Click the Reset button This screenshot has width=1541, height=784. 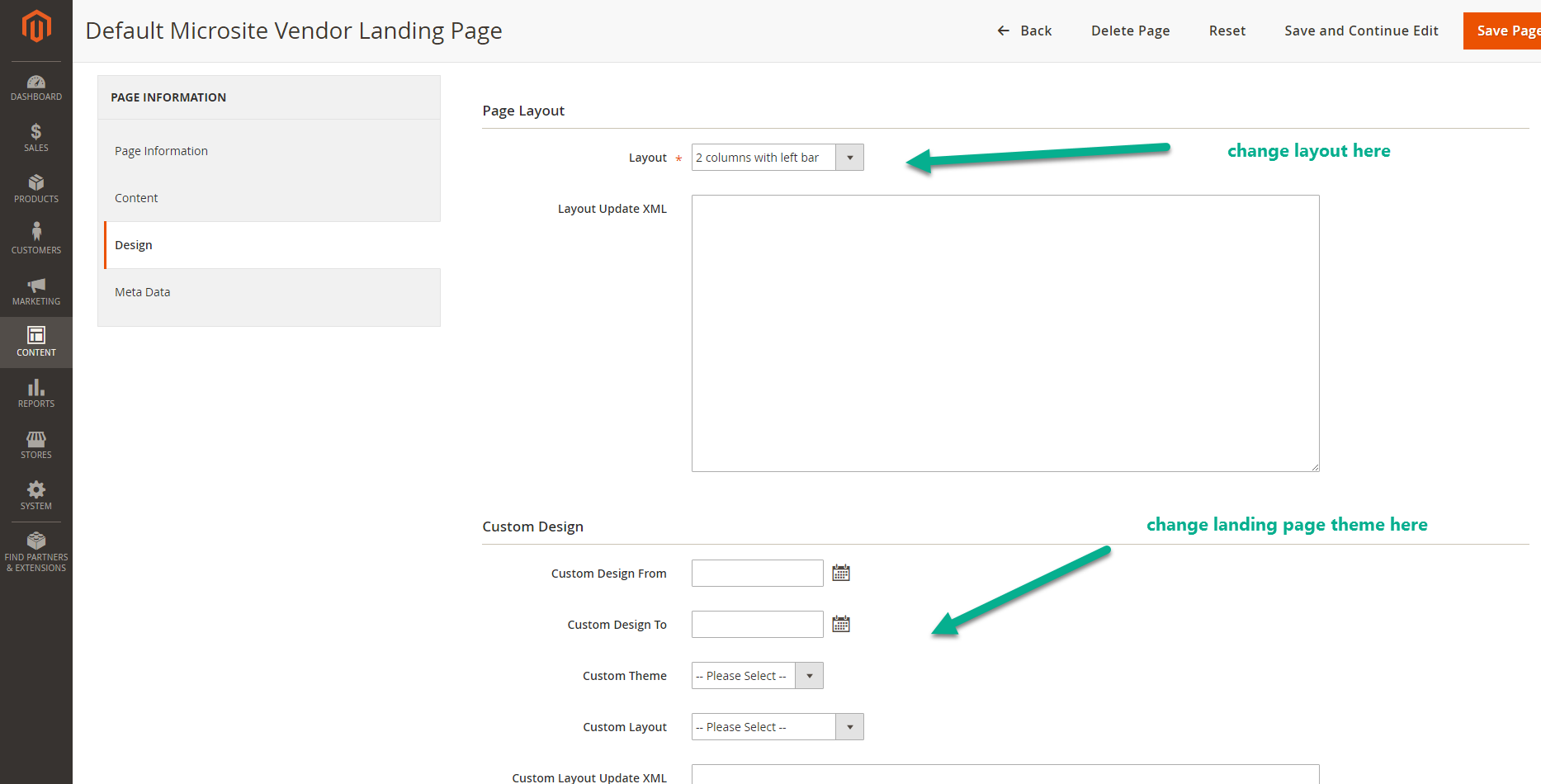click(x=1227, y=31)
